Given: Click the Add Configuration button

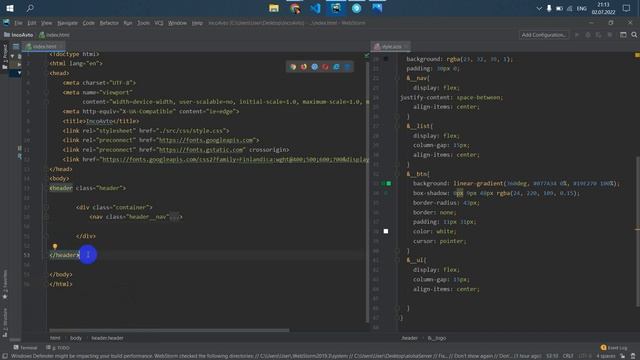Looking at the screenshot, I should click(544, 35).
